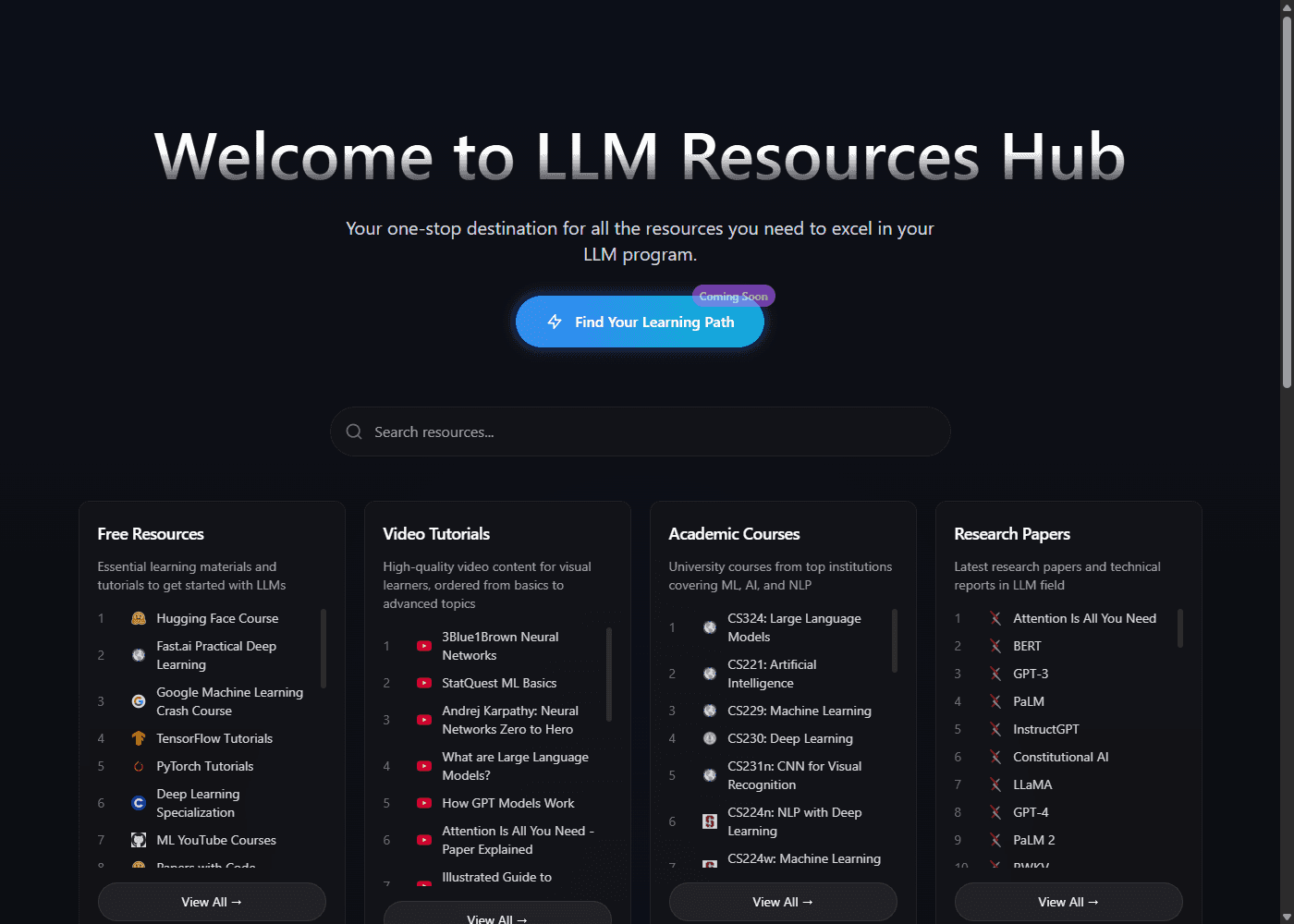This screenshot has height=924, width=1294.
Task: Click the icon beside CS230: Deep Learning
Action: point(710,738)
